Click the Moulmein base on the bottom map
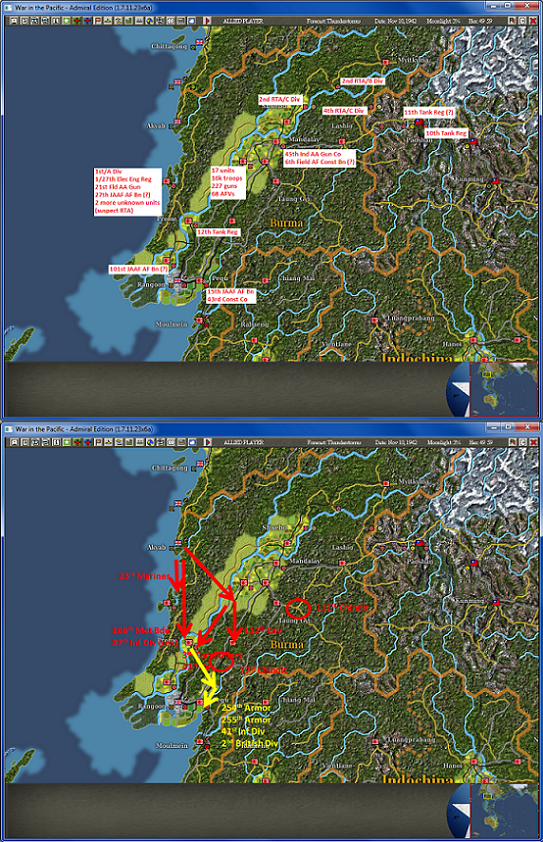 point(200,742)
